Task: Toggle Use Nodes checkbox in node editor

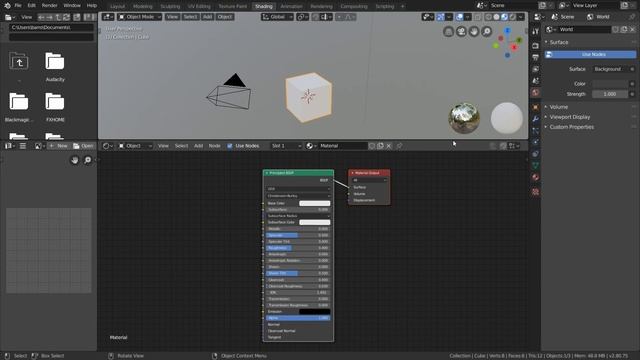Action: pyautogui.click(x=230, y=146)
